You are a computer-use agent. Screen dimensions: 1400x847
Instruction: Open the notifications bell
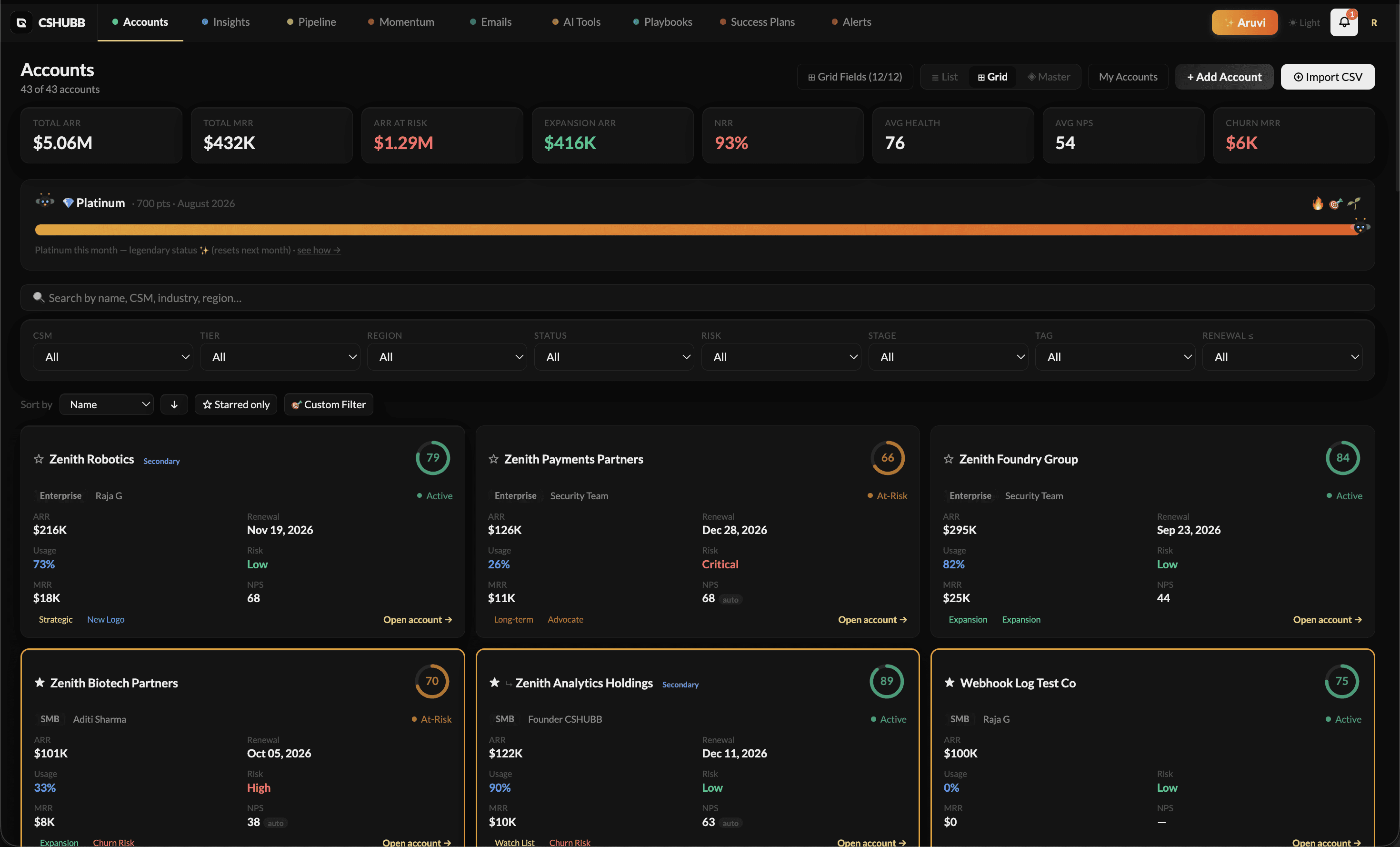(1344, 22)
